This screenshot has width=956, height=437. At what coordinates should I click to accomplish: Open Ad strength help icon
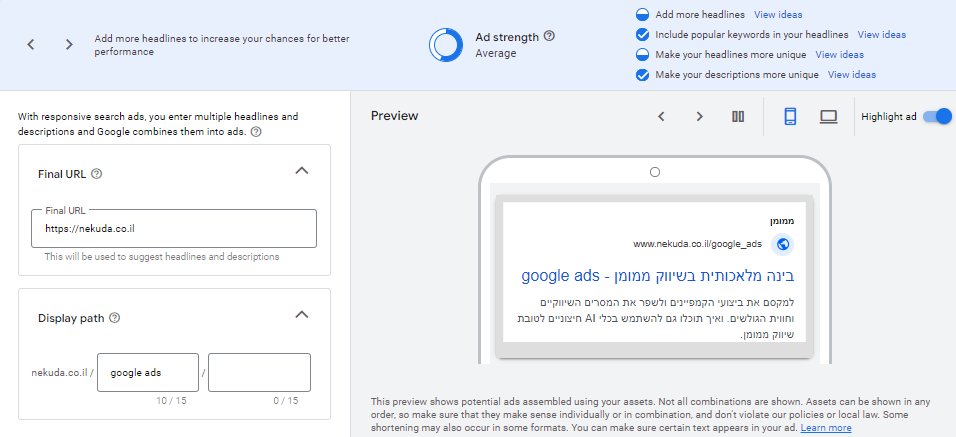tap(549, 37)
